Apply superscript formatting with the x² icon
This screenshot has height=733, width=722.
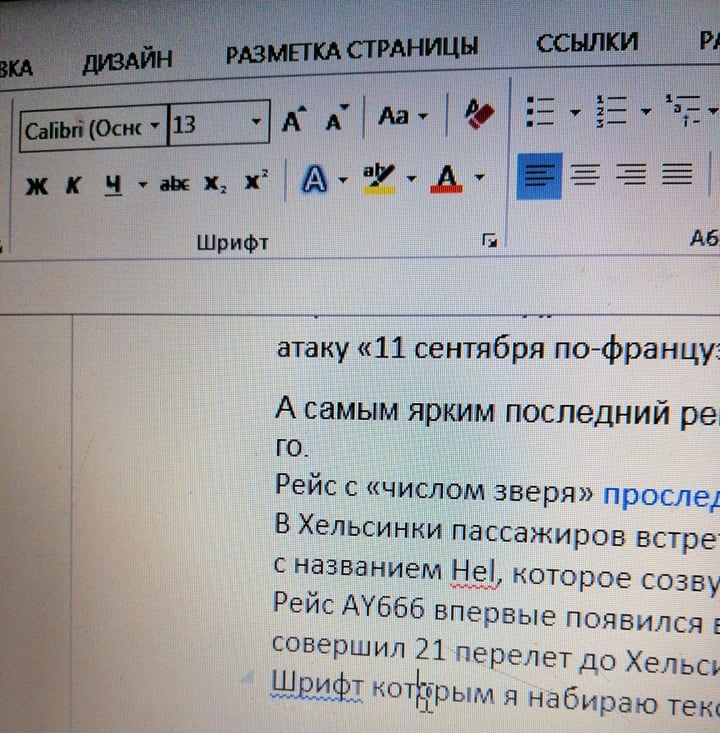pos(257,182)
